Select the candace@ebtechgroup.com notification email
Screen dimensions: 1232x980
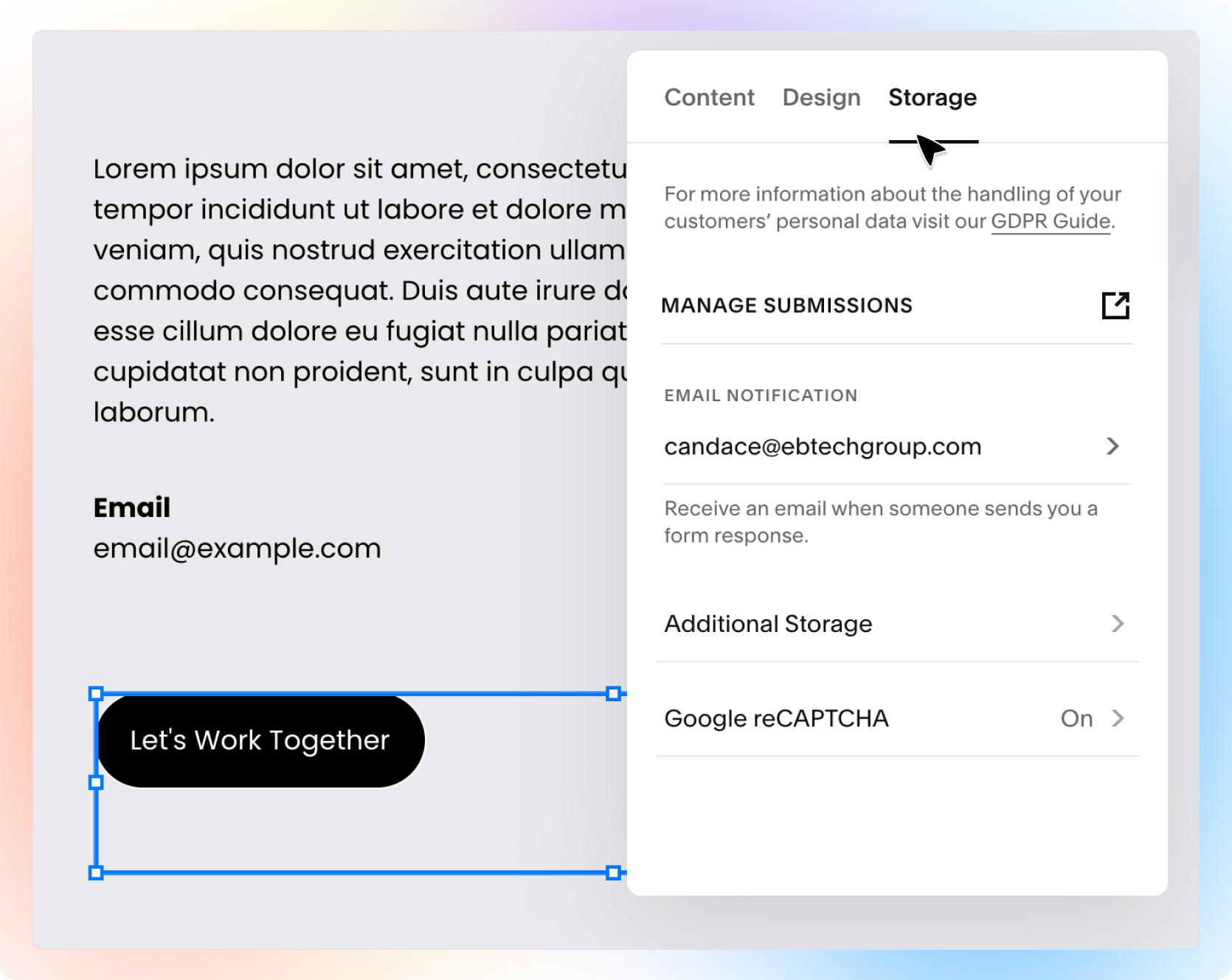(823, 447)
